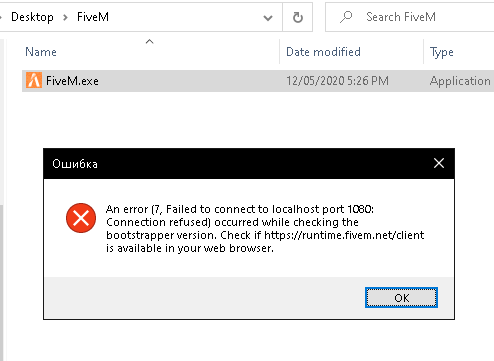Confirm the error with OK button

(x=401, y=297)
